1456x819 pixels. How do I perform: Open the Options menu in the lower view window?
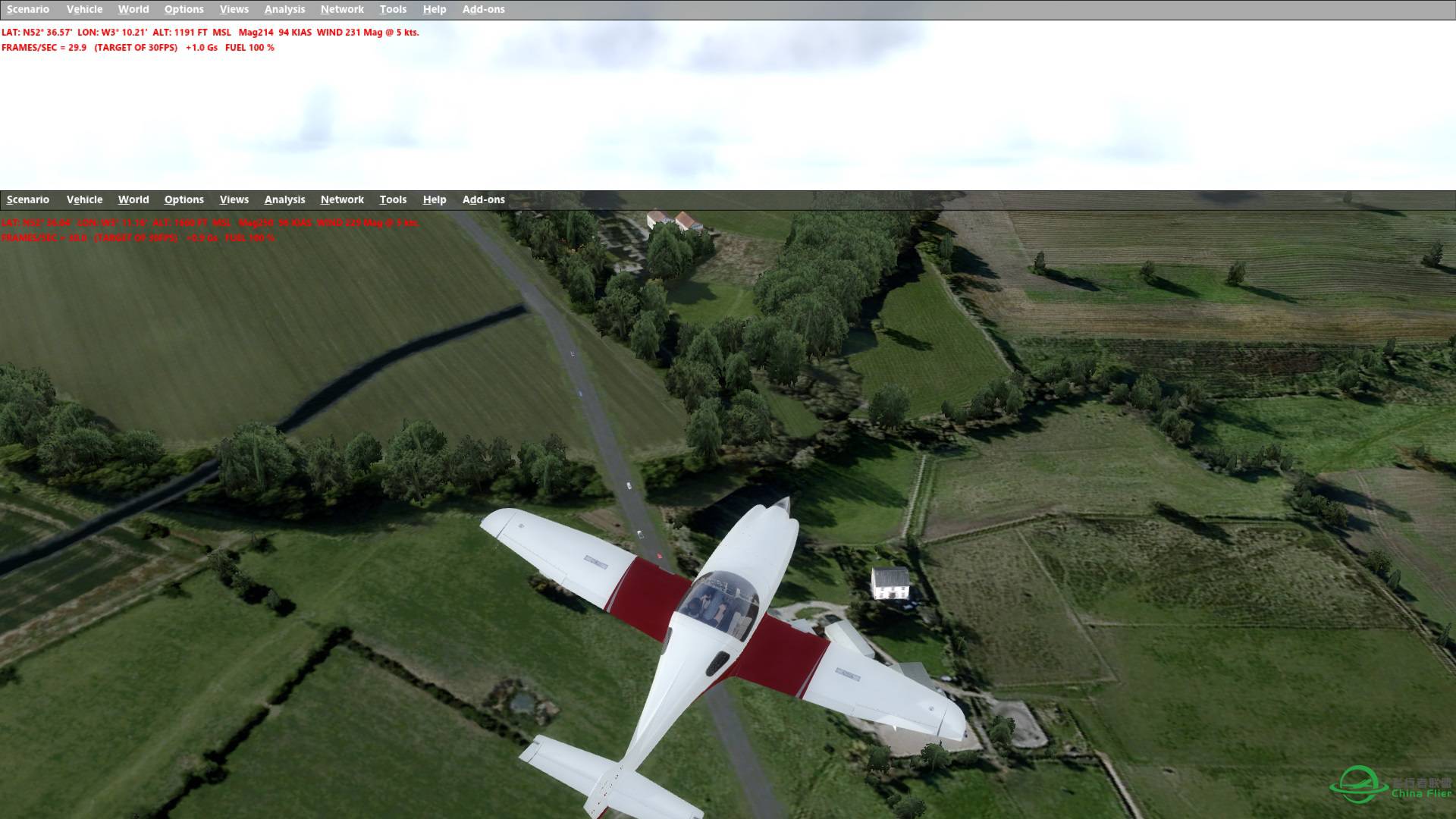point(184,199)
